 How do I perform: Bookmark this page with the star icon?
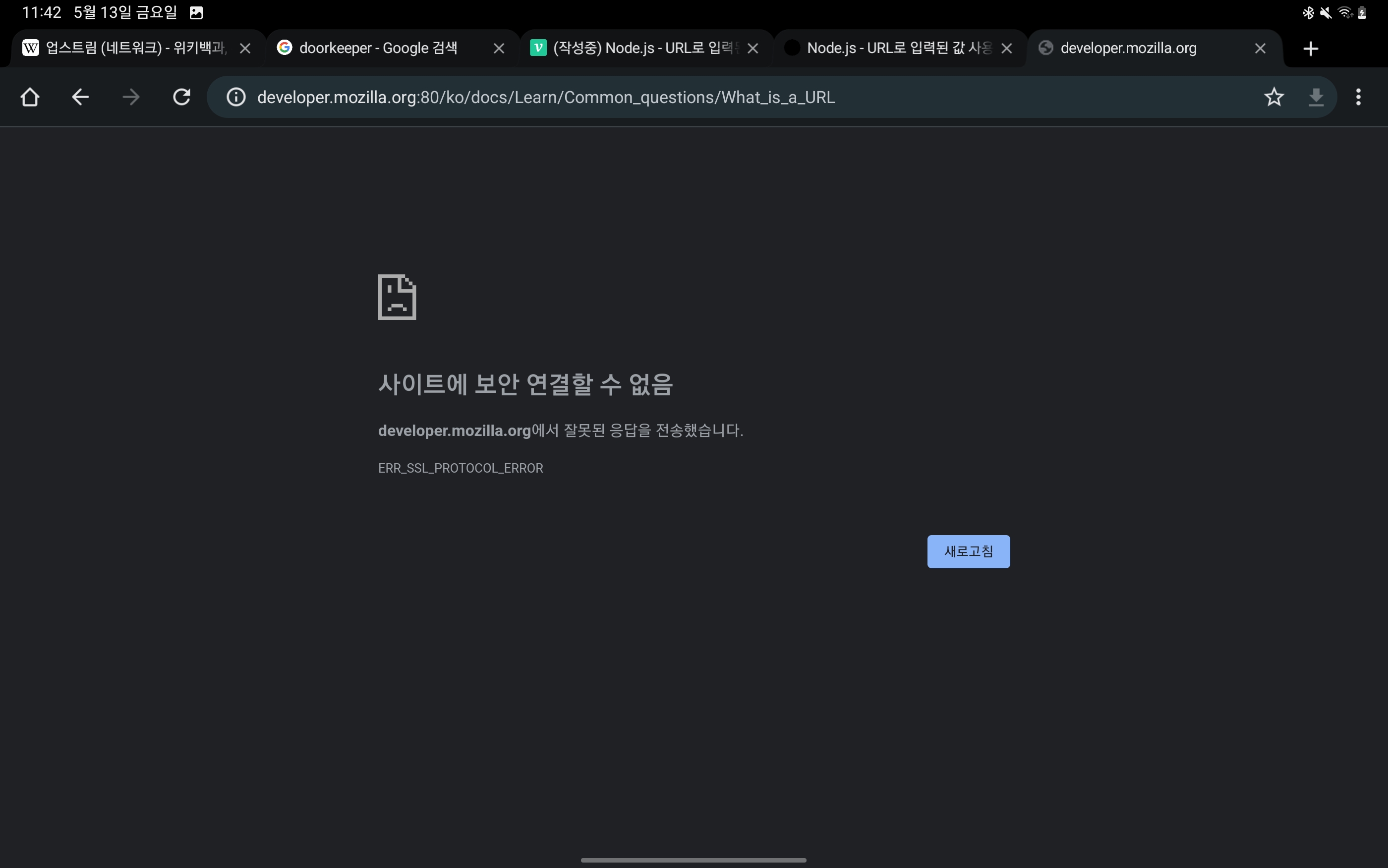pyautogui.click(x=1273, y=97)
